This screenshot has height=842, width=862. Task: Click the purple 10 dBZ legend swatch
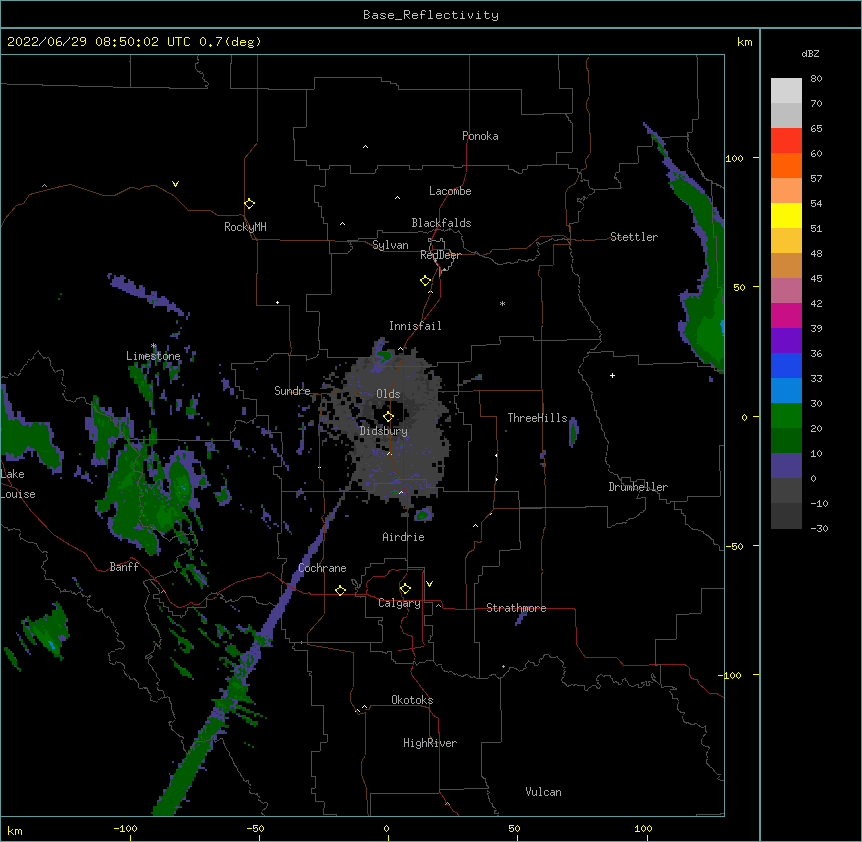(786, 466)
